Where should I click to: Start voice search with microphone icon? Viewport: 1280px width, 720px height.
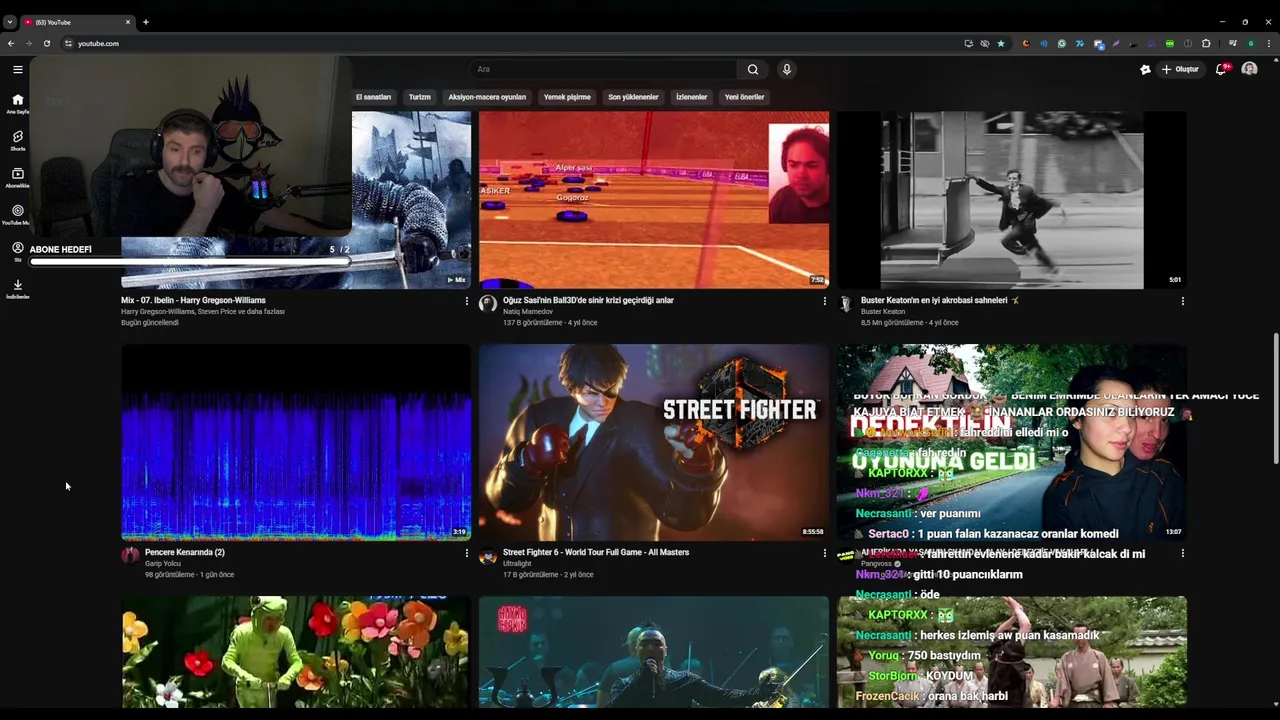click(x=787, y=69)
